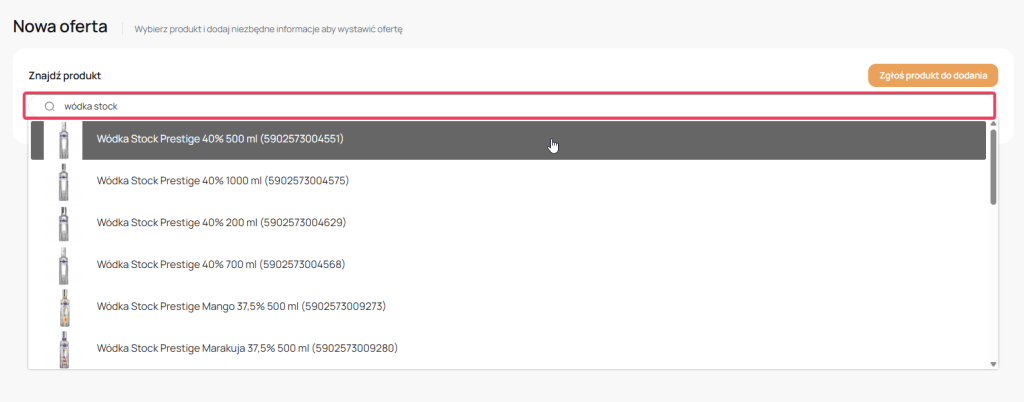Pick Wódka Stock Prestige 40% 200 ml
The width and height of the screenshot is (1024, 402).
220,222
